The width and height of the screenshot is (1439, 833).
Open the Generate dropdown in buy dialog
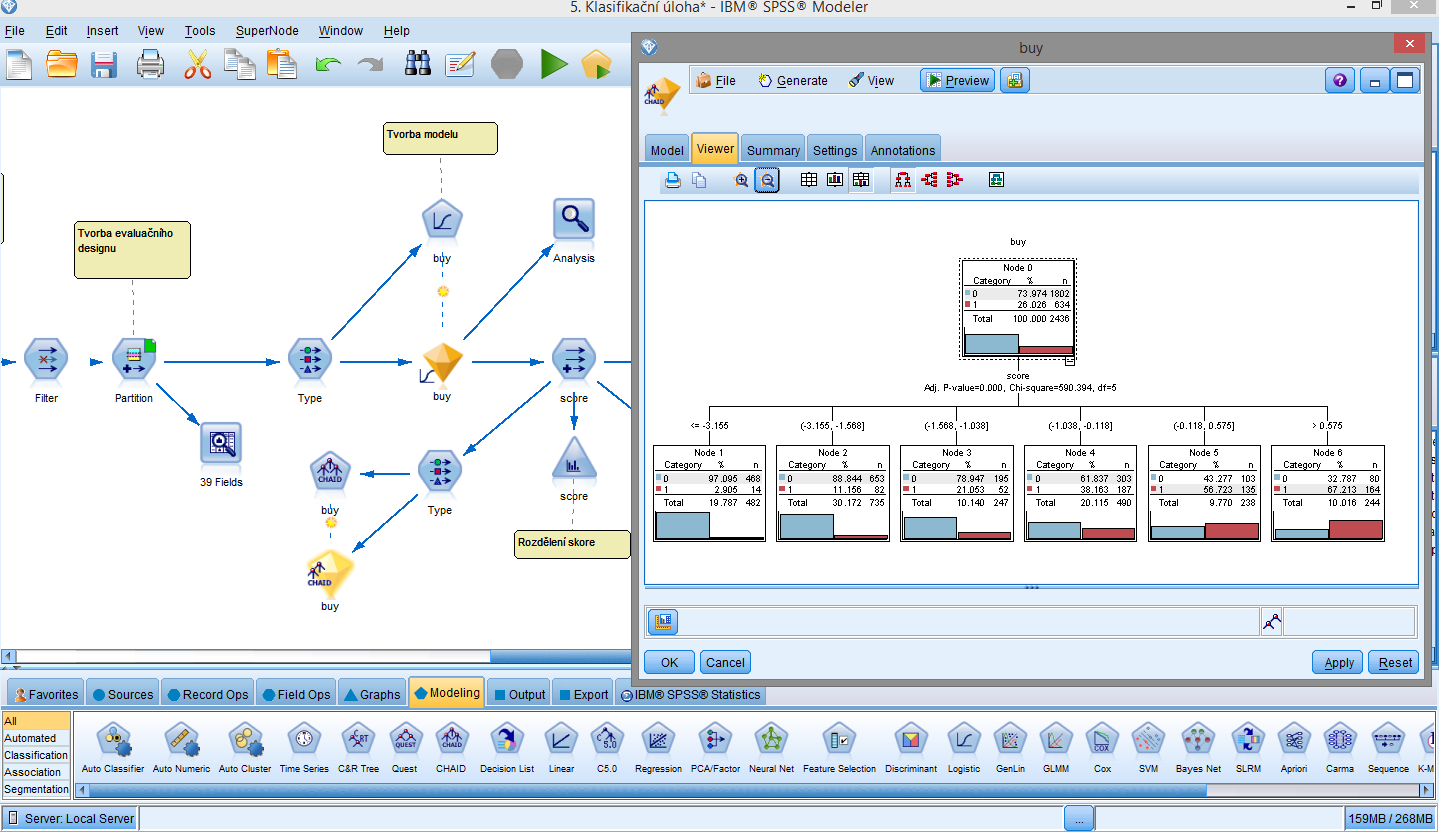(x=793, y=81)
